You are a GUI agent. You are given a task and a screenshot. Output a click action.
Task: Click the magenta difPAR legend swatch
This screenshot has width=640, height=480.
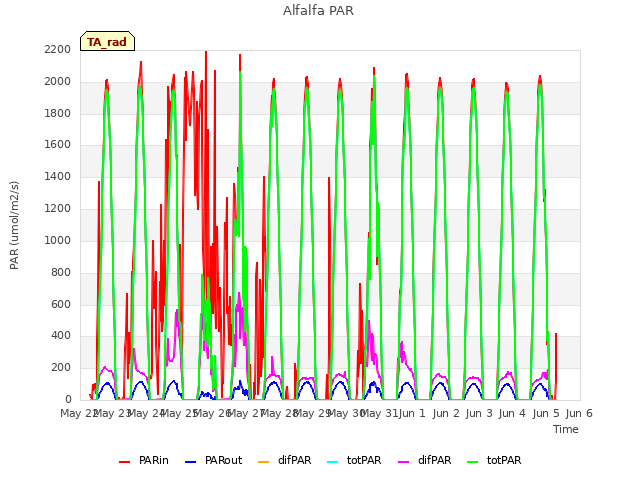point(403,462)
